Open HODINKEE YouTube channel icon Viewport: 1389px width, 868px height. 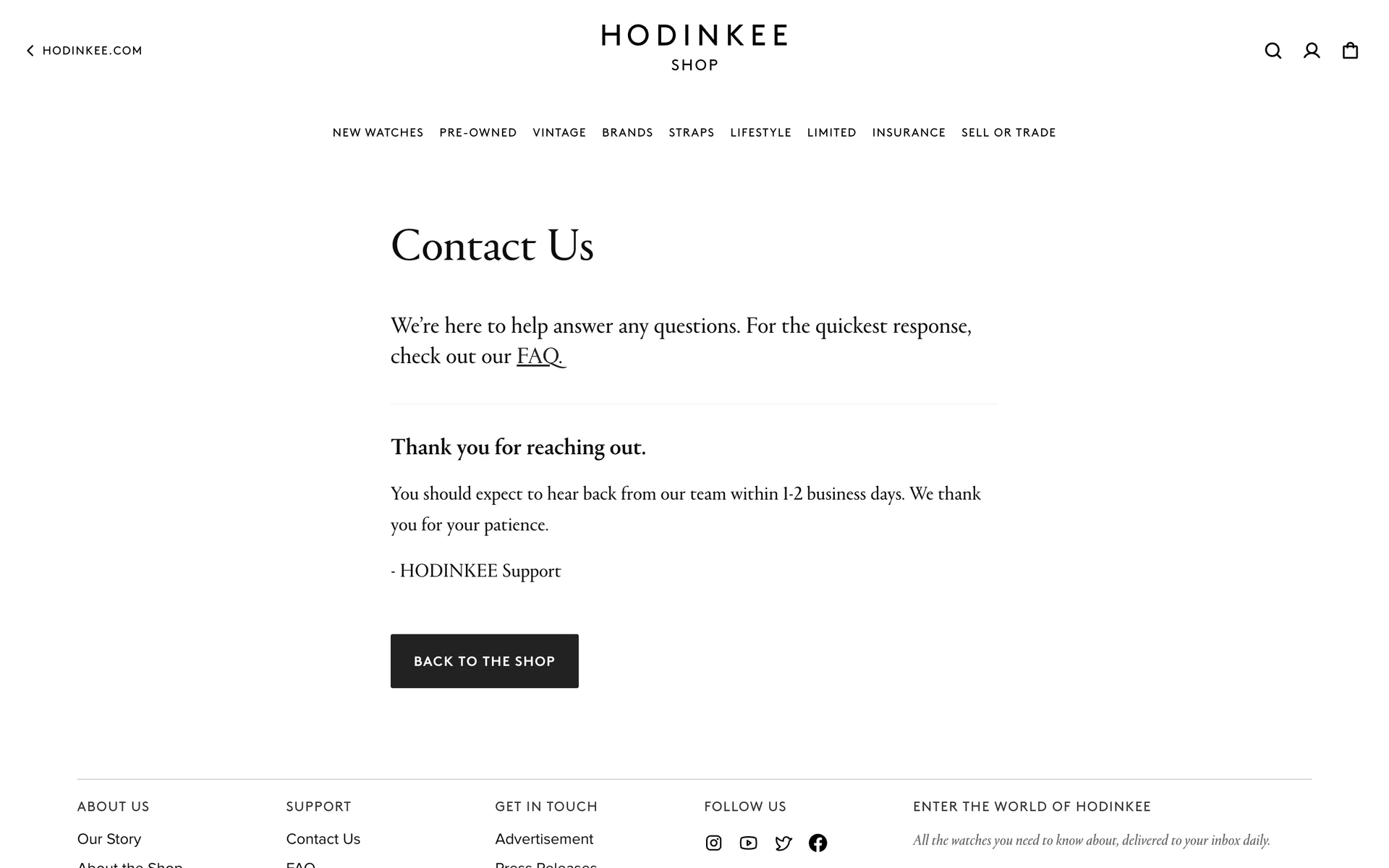(x=748, y=843)
